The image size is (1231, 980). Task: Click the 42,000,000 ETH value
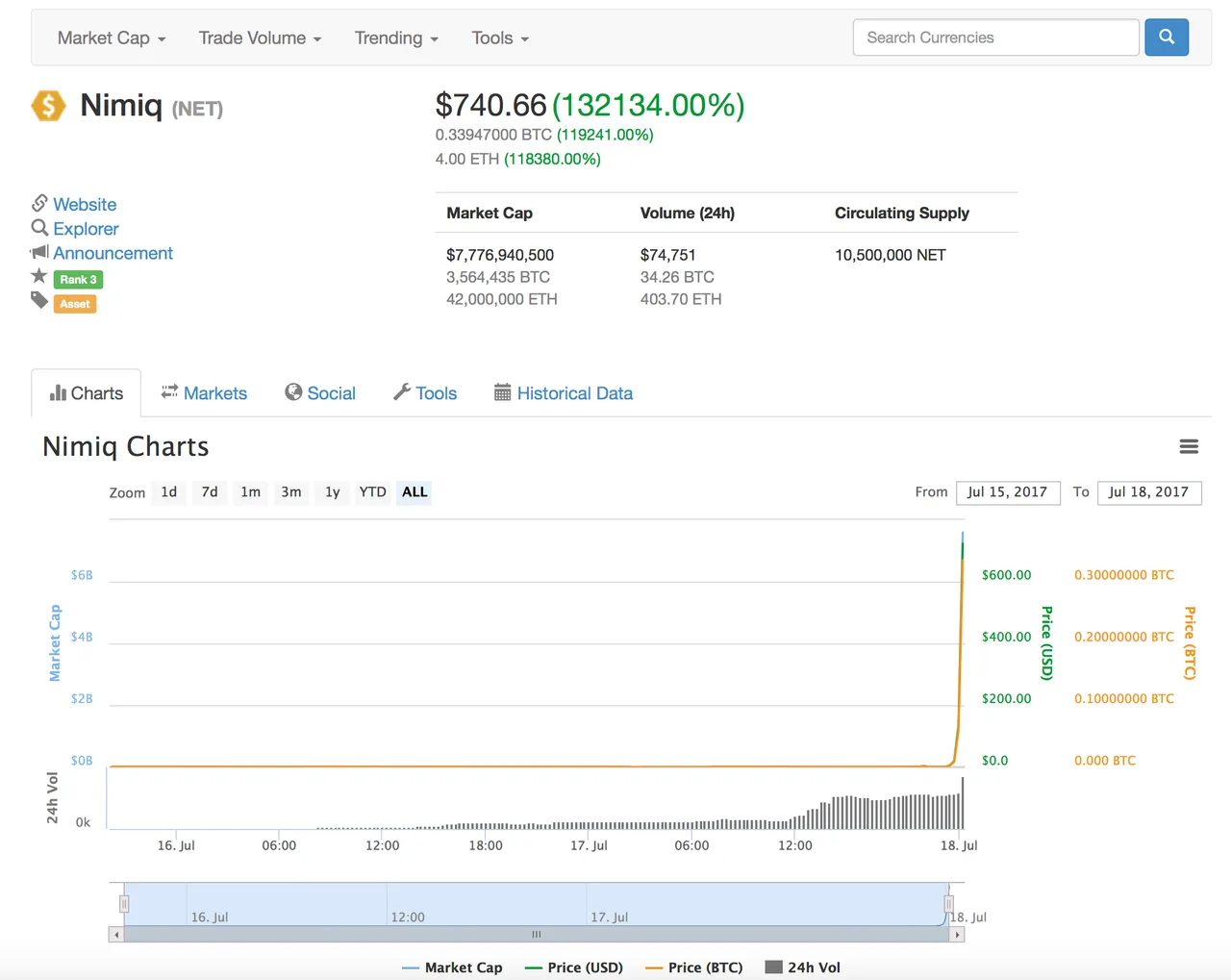[x=502, y=299]
